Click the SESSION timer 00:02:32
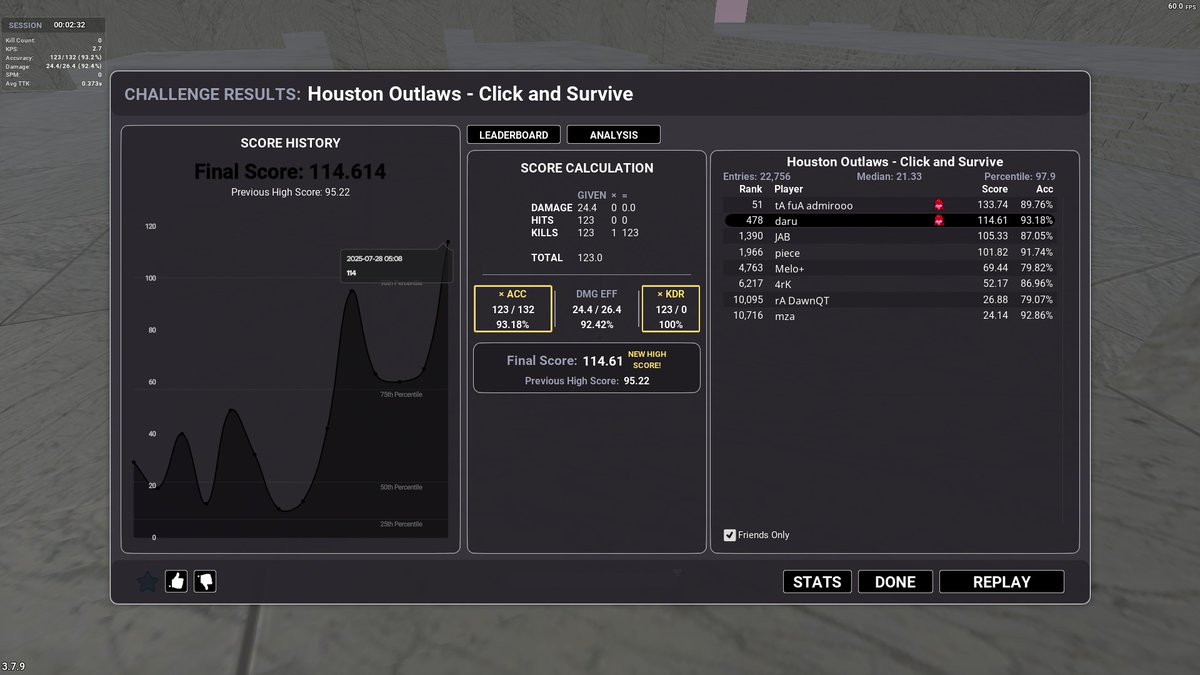Screen dimensions: 1200x675 (x=69, y=24)
